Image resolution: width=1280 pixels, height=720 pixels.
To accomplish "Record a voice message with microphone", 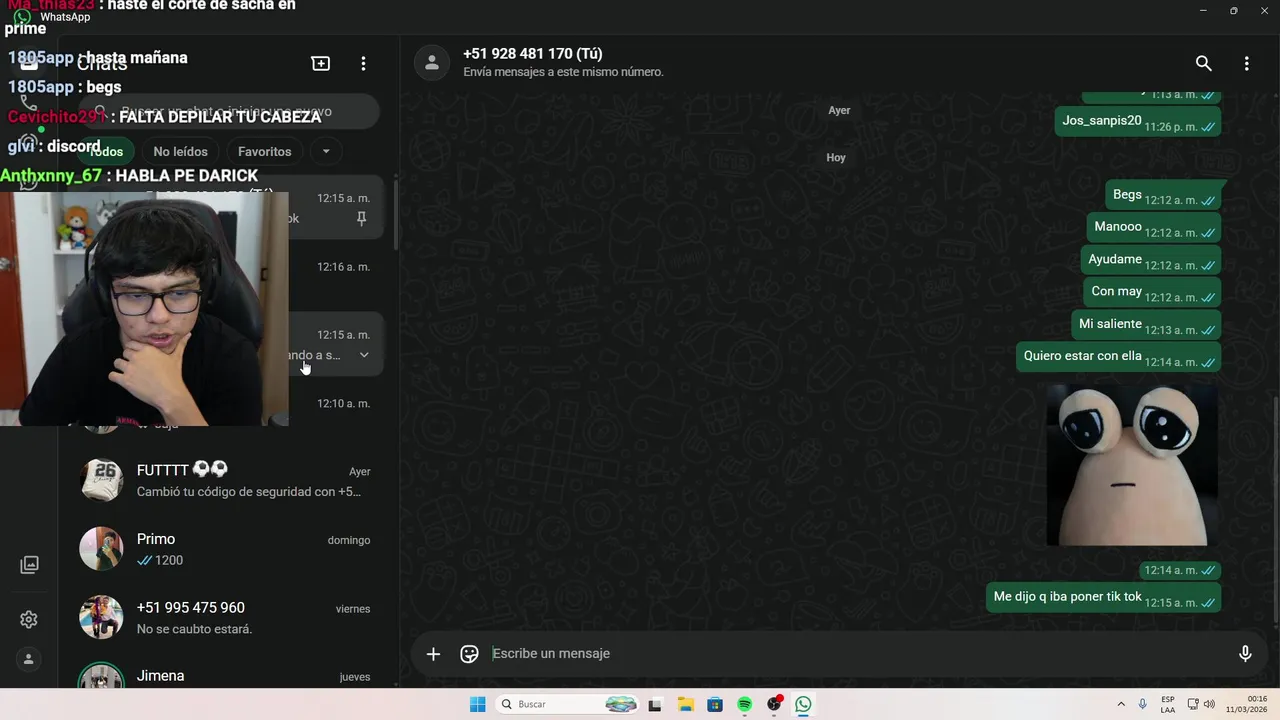I will [1245, 654].
